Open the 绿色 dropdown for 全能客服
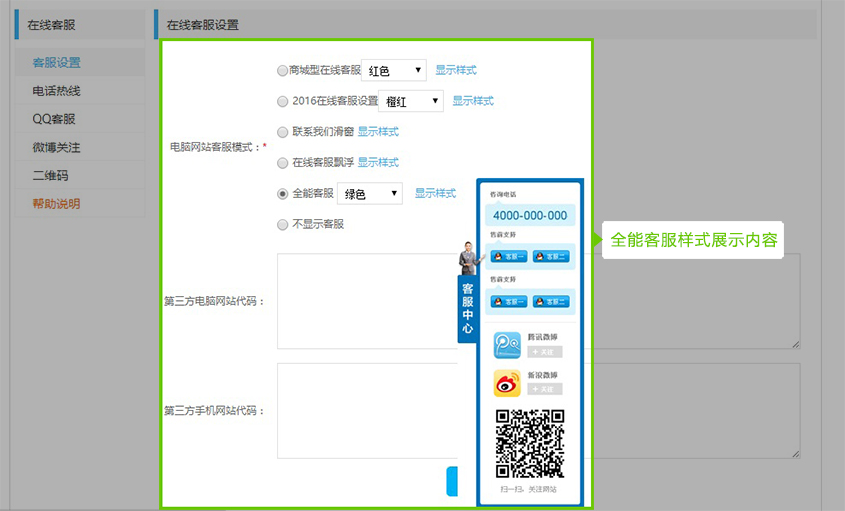Image resolution: width=845 pixels, height=511 pixels. [x=370, y=194]
